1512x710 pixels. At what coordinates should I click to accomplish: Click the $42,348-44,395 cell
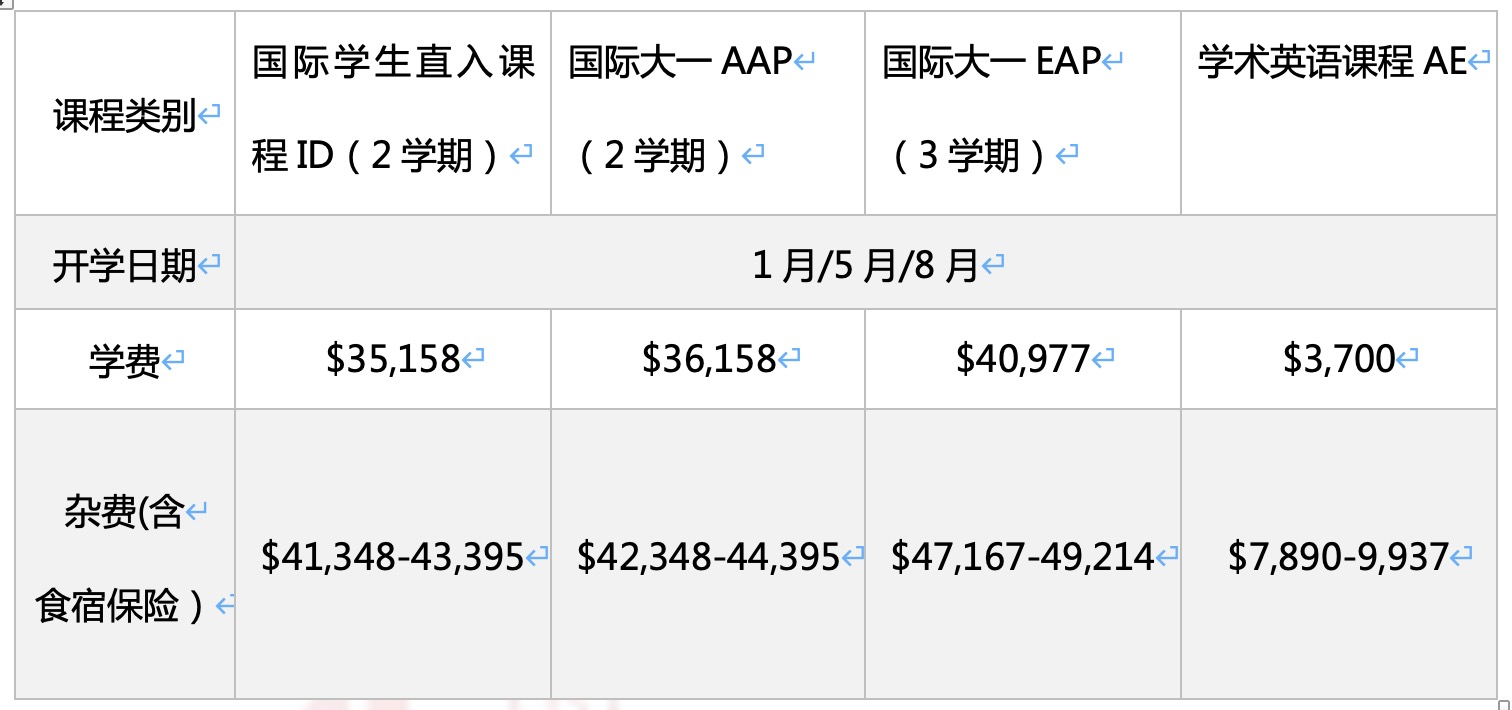(708, 557)
